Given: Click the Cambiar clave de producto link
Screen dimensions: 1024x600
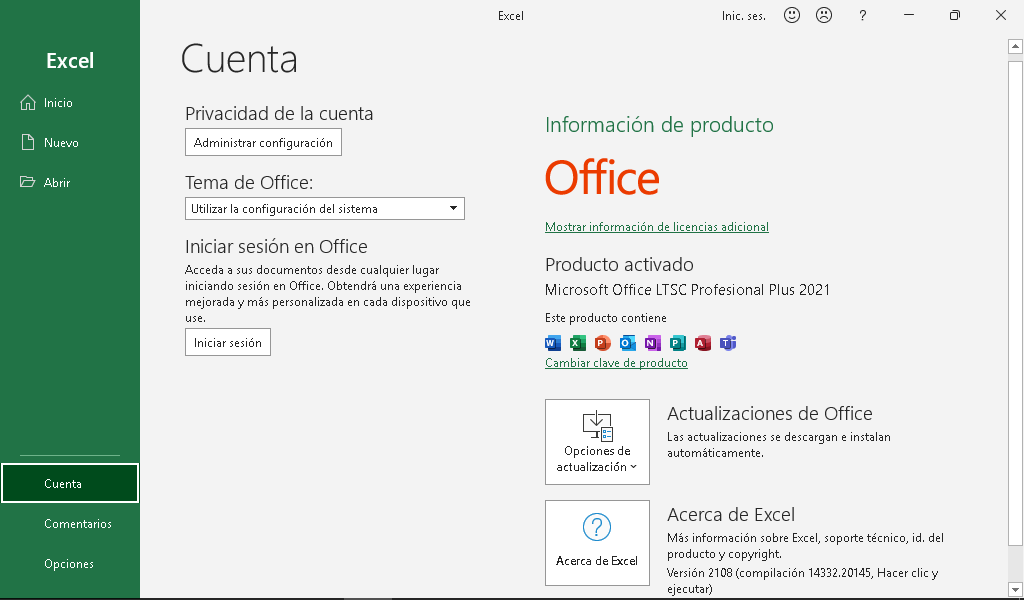Looking at the screenshot, I should [x=616, y=363].
